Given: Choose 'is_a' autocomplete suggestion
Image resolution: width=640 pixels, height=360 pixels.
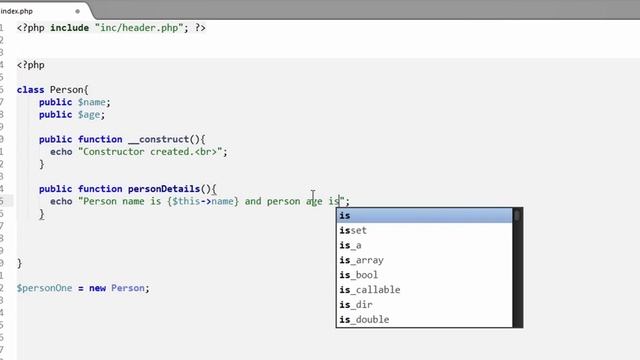Looking at the screenshot, I should (424, 245).
